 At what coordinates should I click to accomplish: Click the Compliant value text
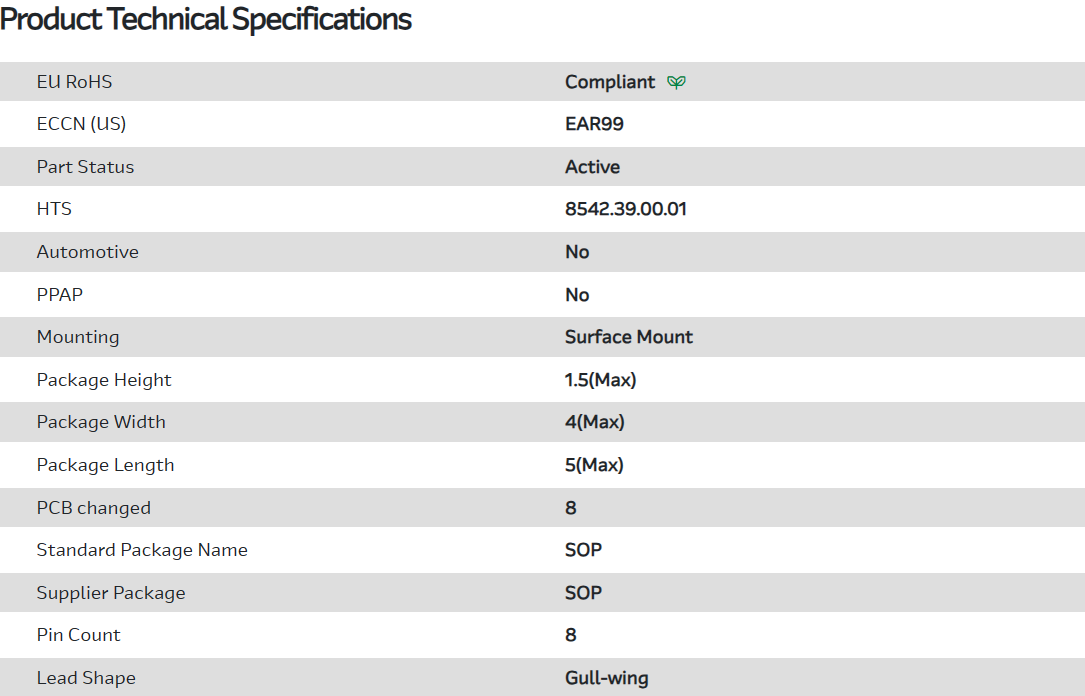[610, 82]
